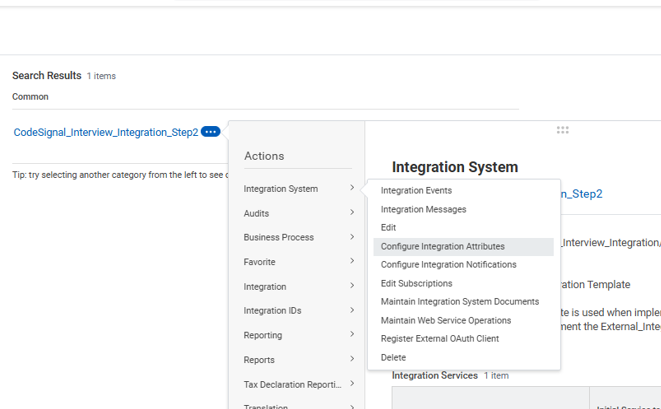Click the tip text about selecting another category

pos(120,175)
